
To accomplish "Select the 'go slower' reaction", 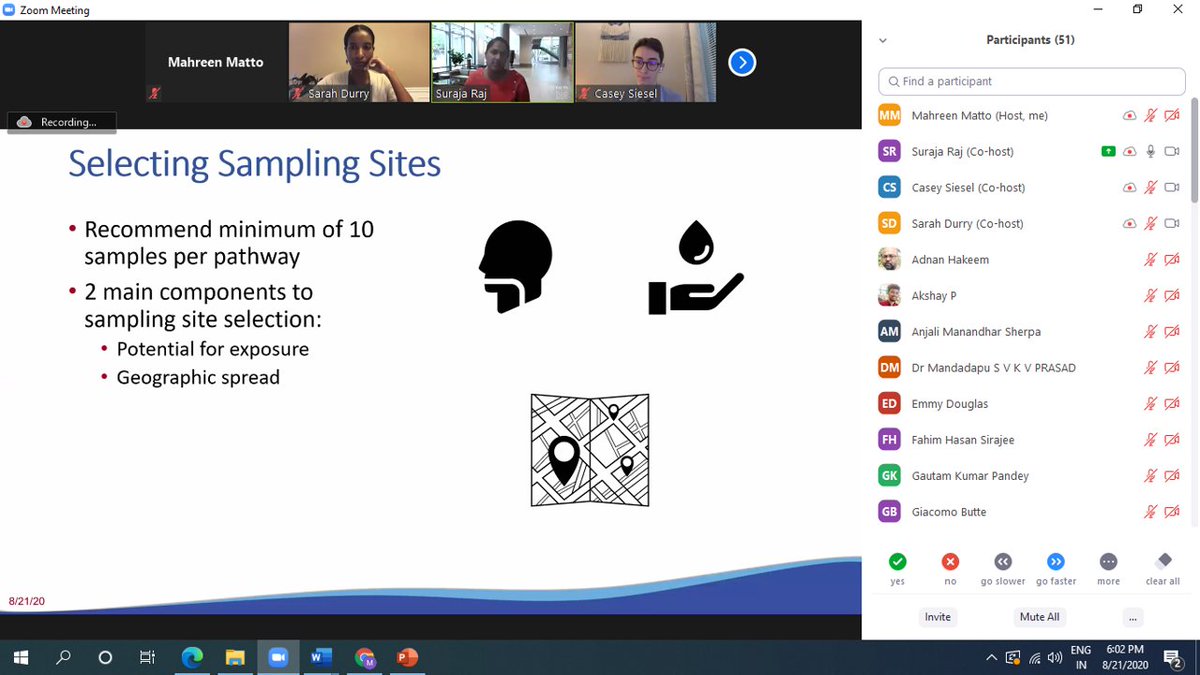I will 1003,561.
